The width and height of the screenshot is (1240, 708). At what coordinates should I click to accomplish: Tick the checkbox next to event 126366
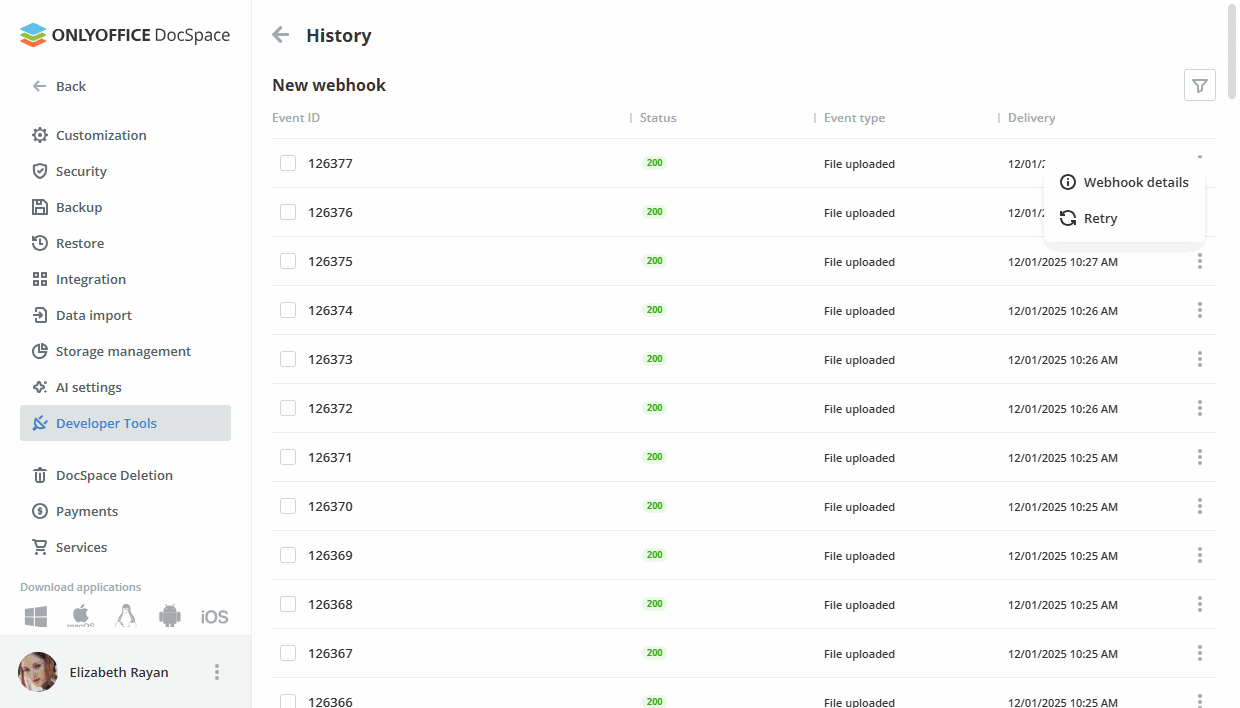click(x=288, y=701)
